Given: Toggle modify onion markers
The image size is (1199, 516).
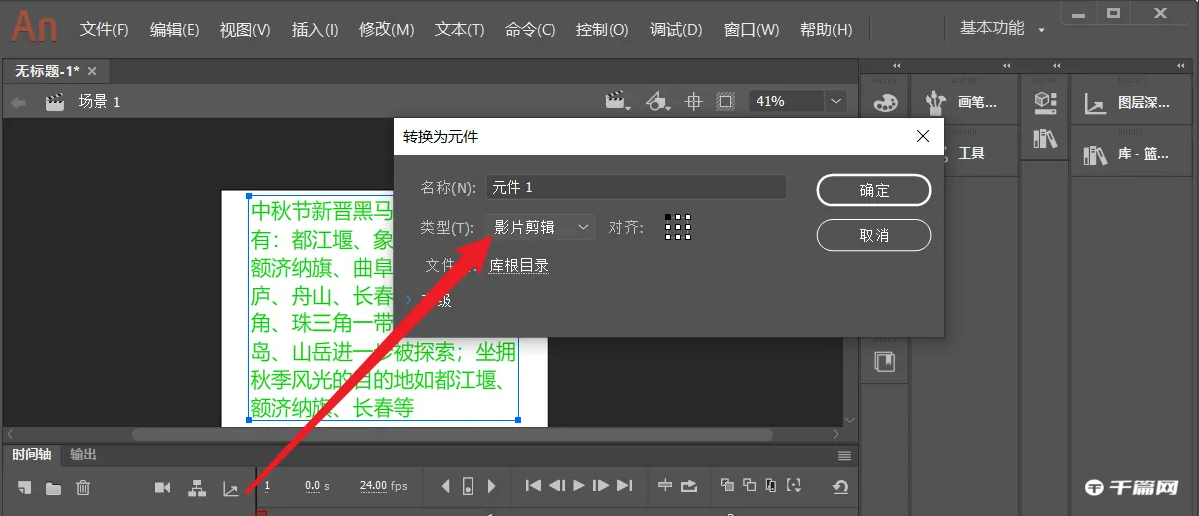Looking at the screenshot, I should (794, 485).
